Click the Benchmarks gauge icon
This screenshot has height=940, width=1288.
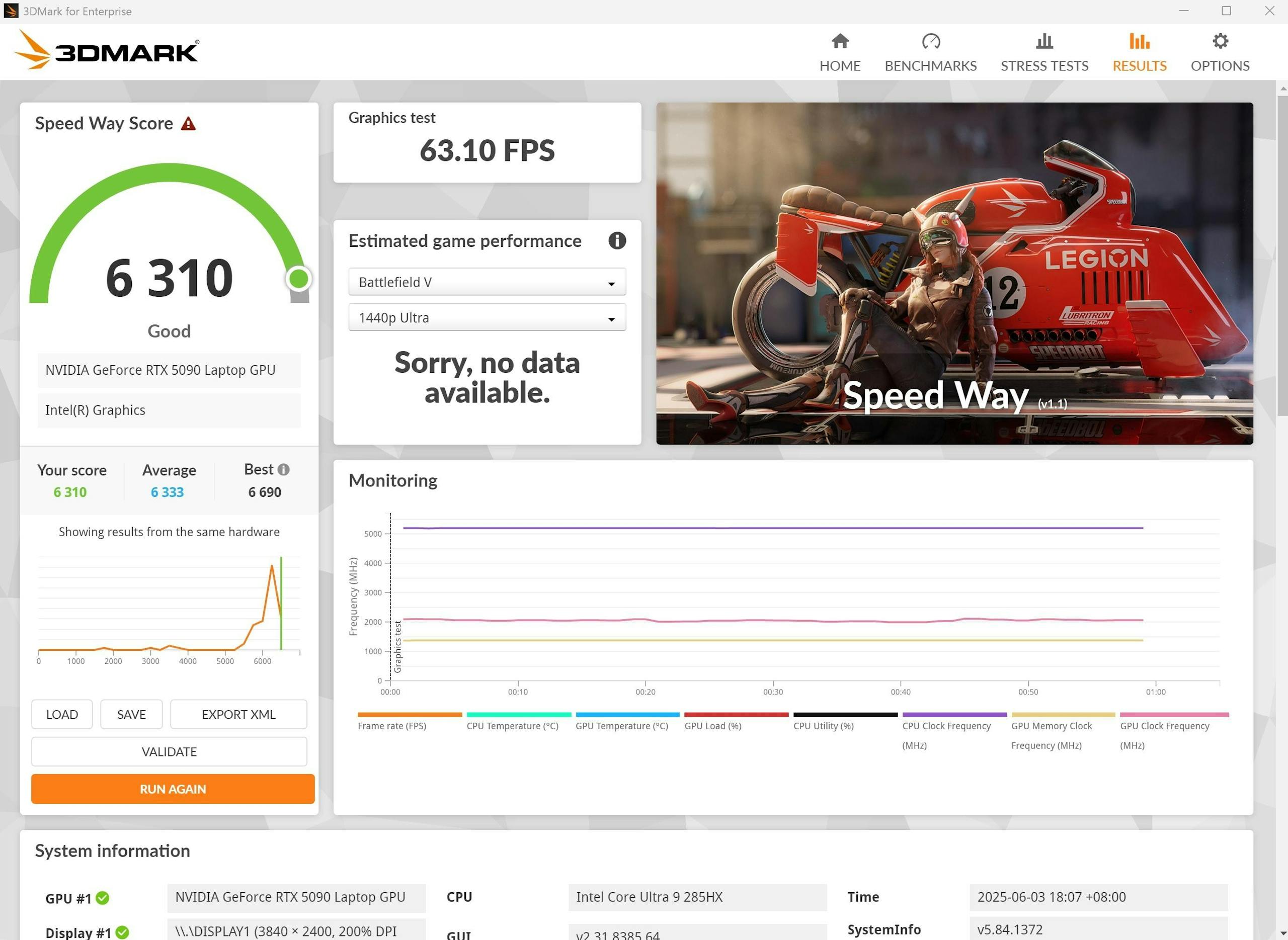(931, 41)
